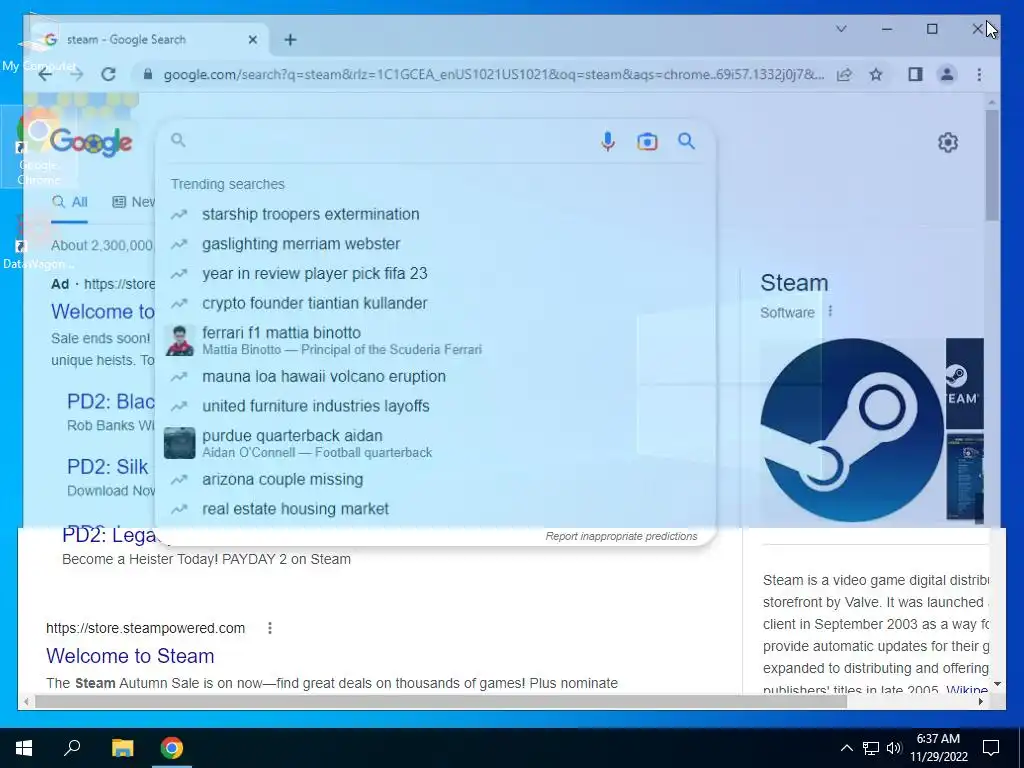
Task: Open 'PD2: Blac' ad sitelink
Action: point(111,402)
